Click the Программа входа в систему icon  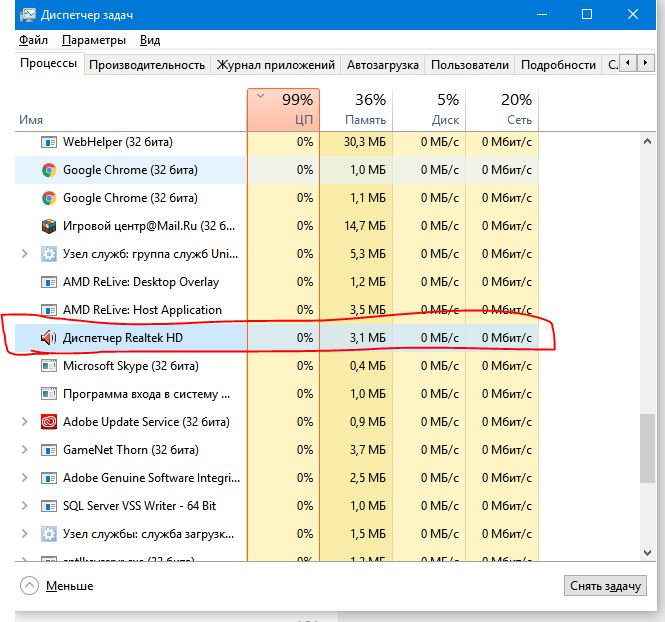(49, 393)
